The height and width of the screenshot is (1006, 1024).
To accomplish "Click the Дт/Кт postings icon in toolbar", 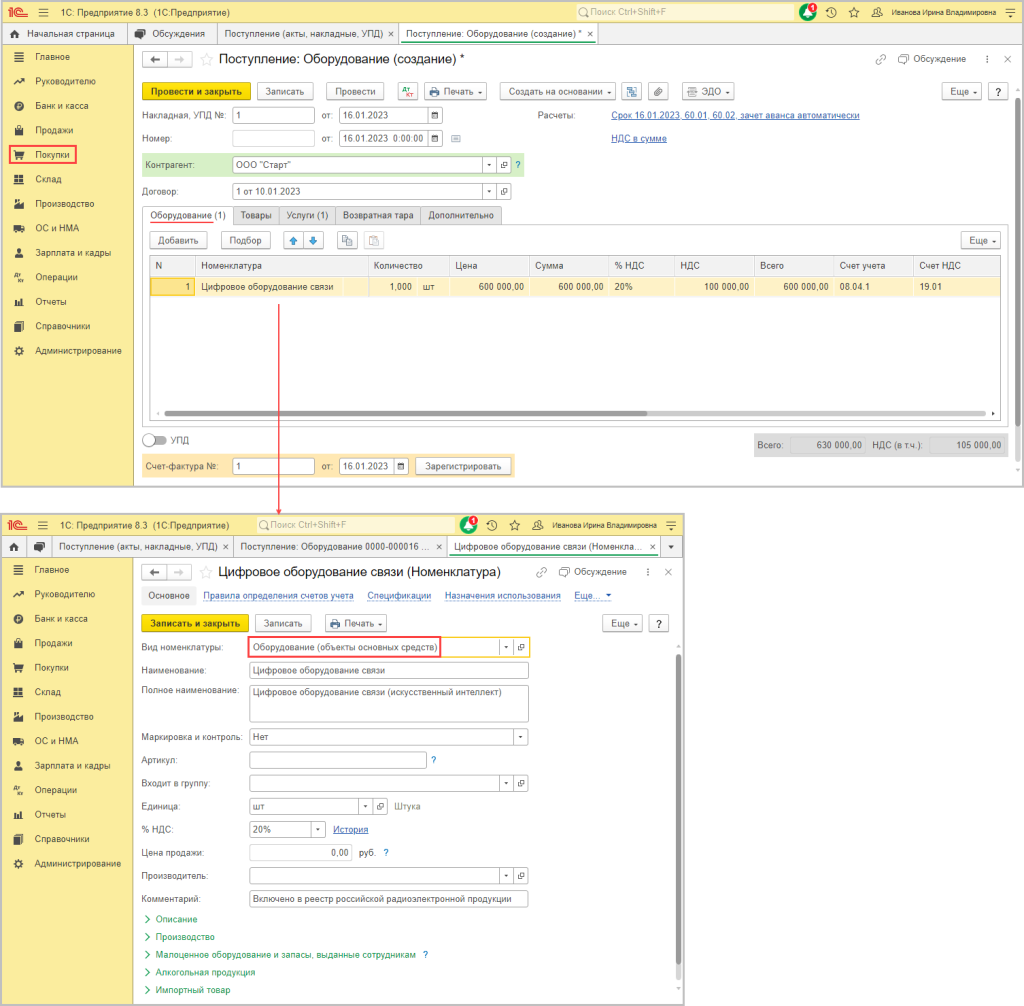I will pos(407,91).
